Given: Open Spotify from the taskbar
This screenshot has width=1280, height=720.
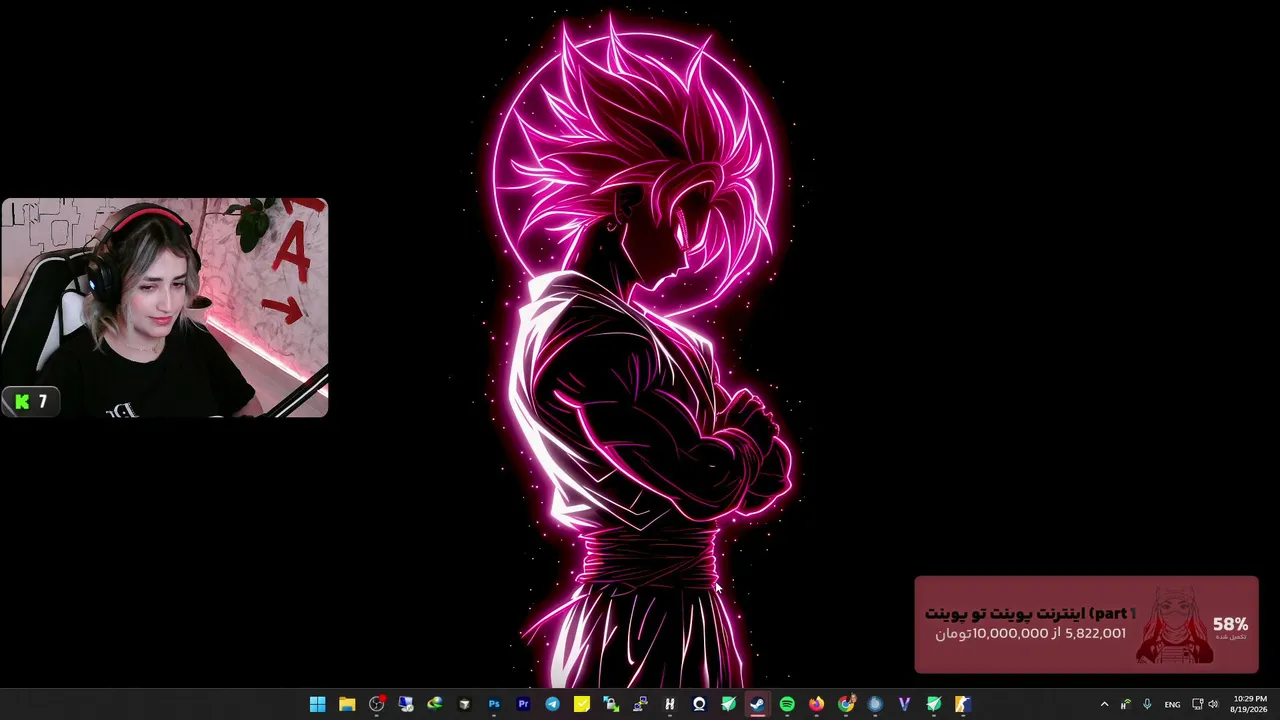Looking at the screenshot, I should (x=787, y=704).
